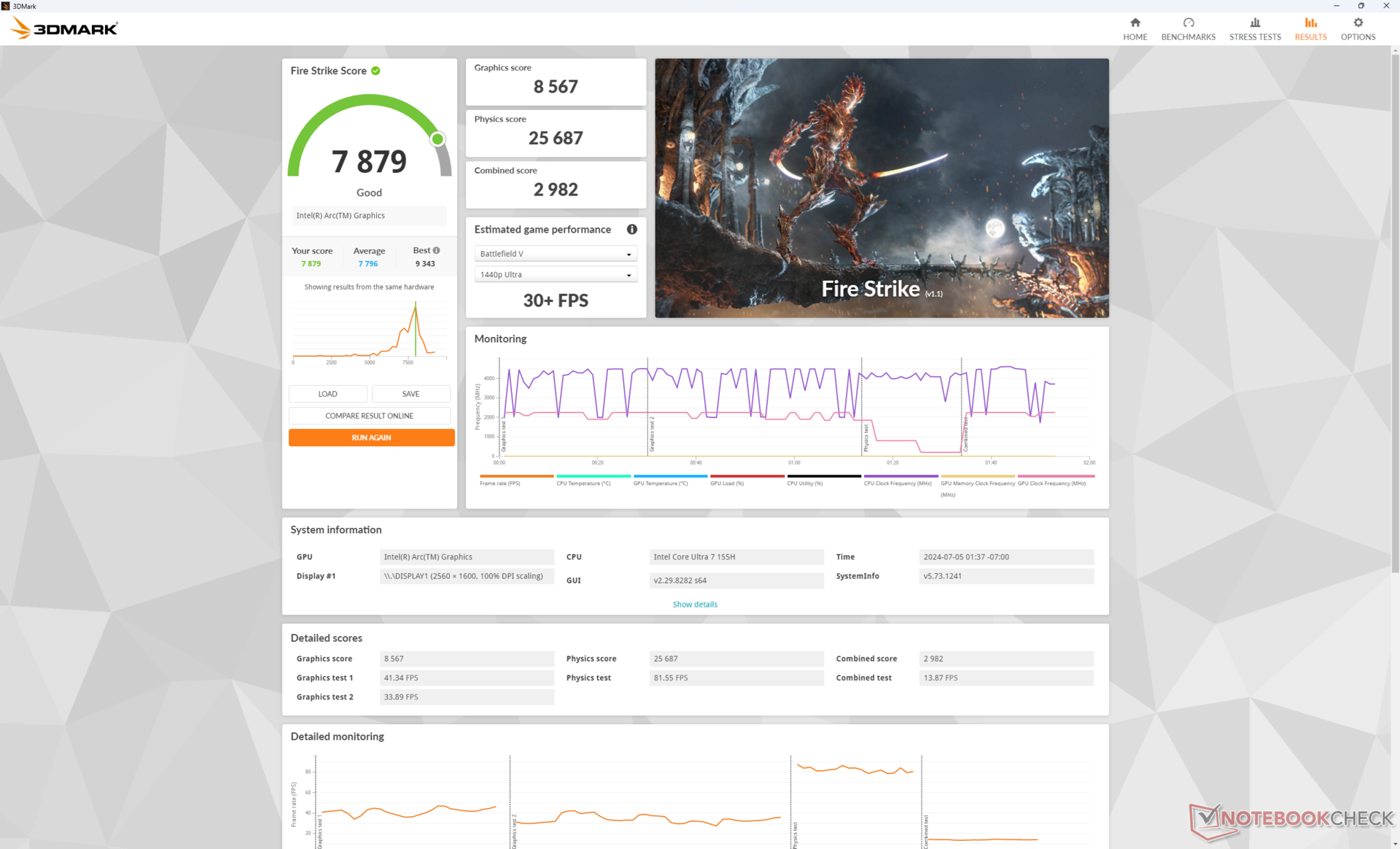
Task: Click the COMPARE RESULT ONLINE button
Action: click(x=369, y=416)
